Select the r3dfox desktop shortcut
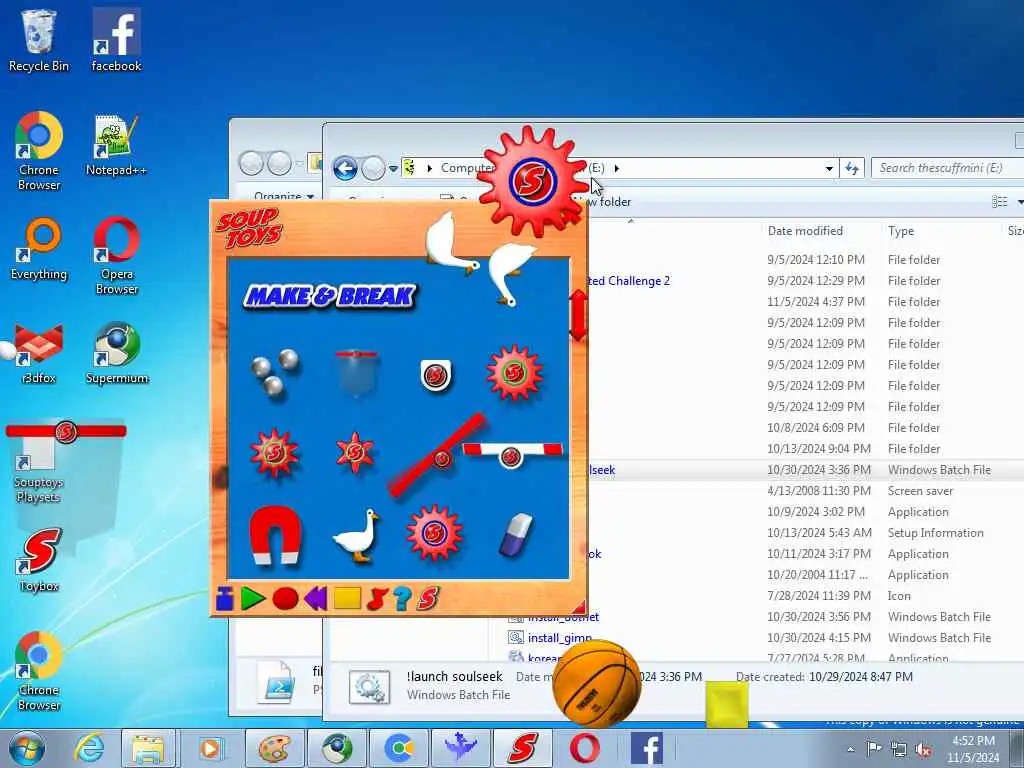This screenshot has width=1024, height=768. [x=39, y=353]
